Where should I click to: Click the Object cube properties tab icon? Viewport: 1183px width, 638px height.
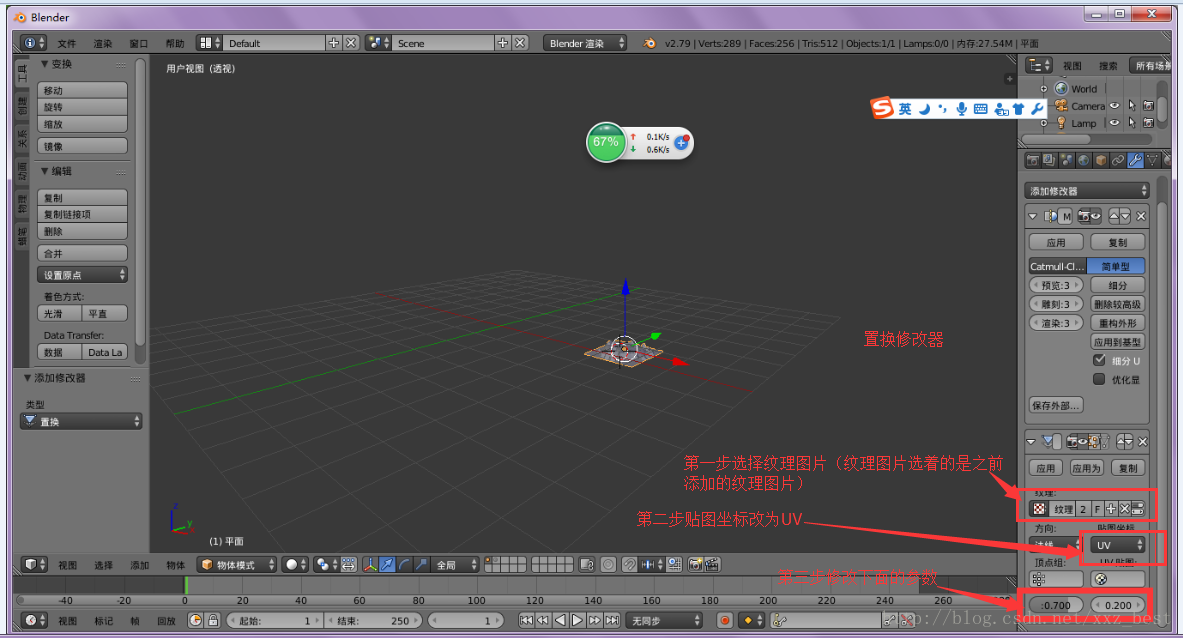[1101, 160]
